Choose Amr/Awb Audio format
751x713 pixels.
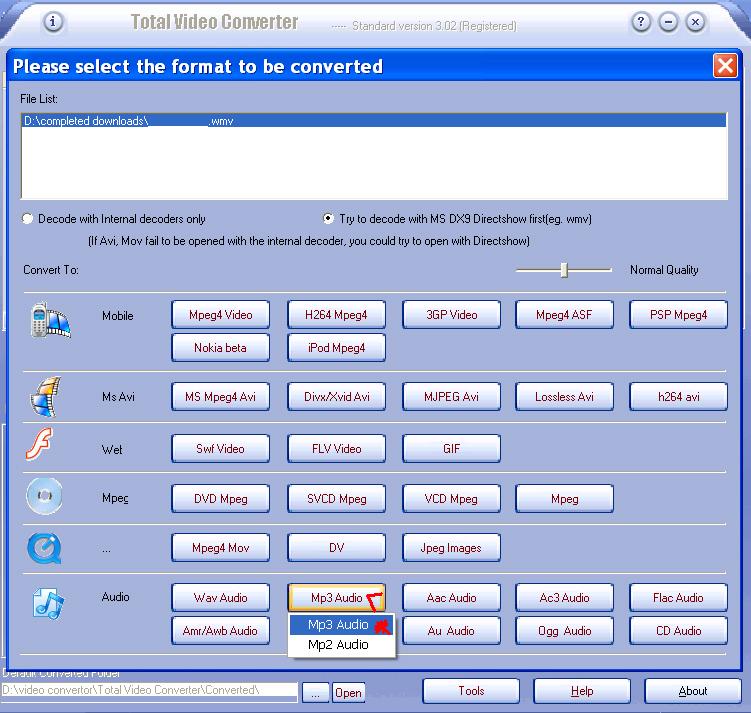tap(220, 631)
